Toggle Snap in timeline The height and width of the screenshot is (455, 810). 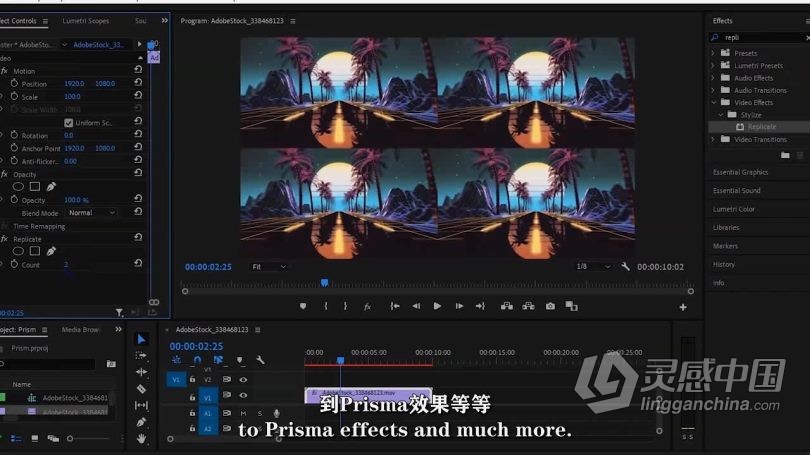coord(197,360)
